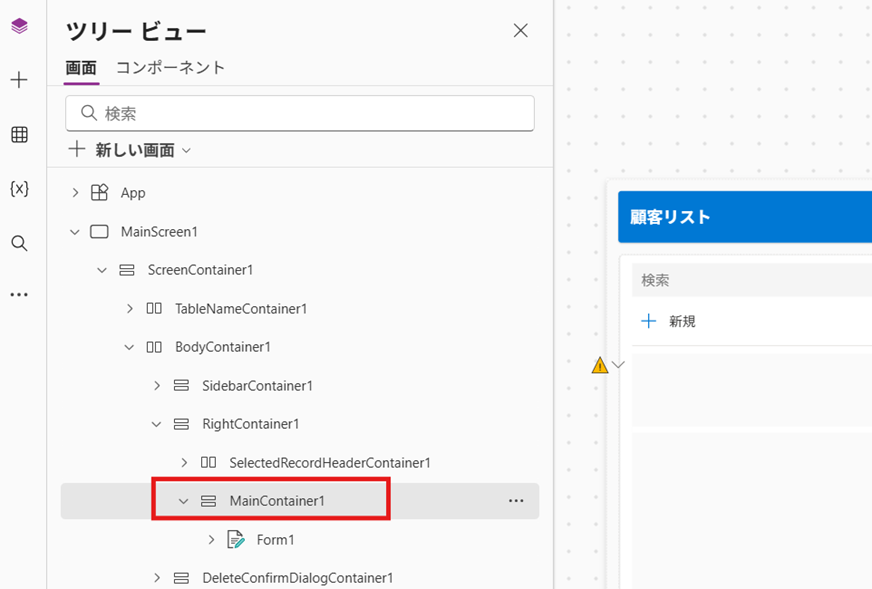Expand the Form1 node
The image size is (872, 589).
point(211,540)
